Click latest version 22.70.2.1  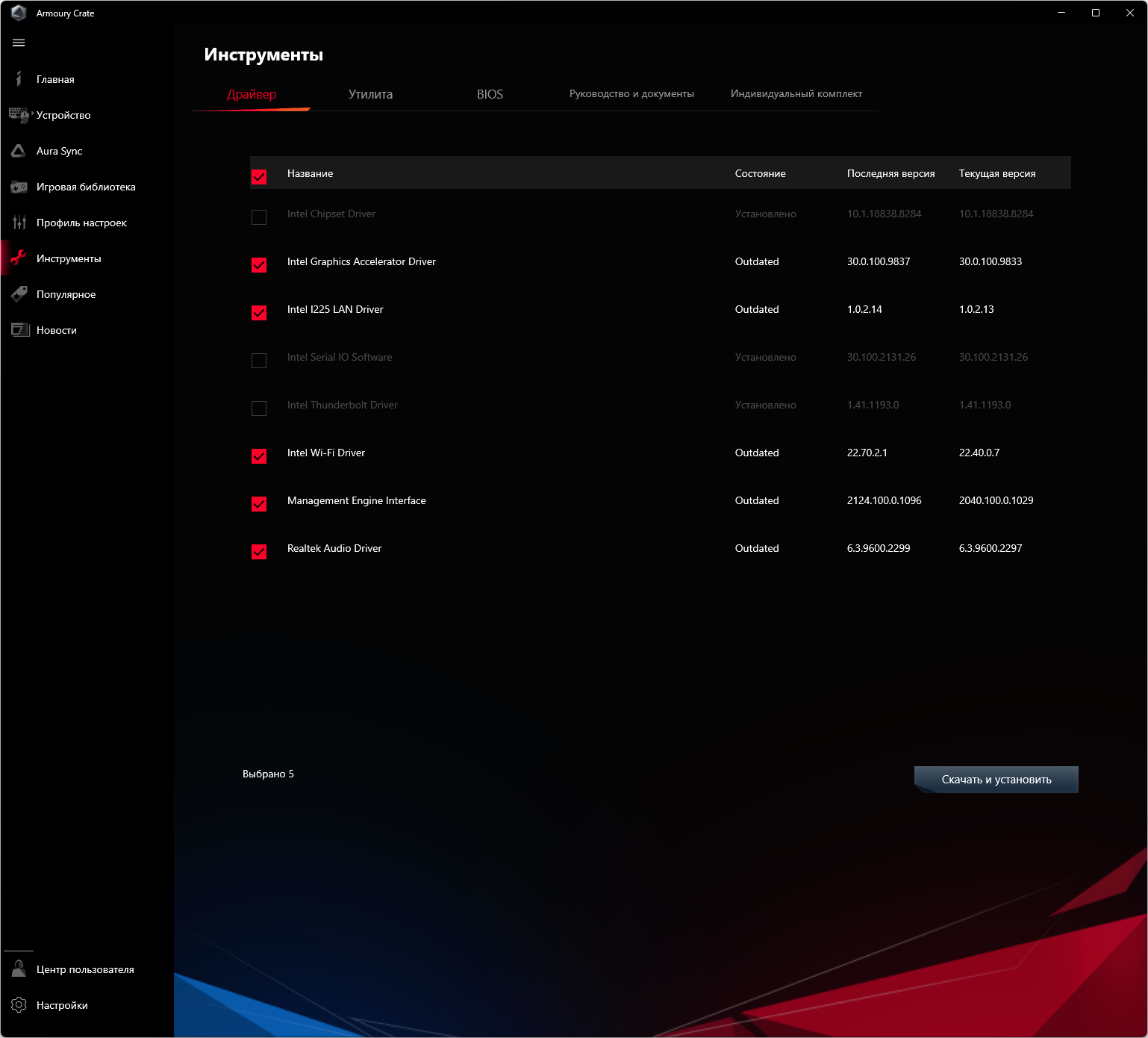(x=867, y=453)
